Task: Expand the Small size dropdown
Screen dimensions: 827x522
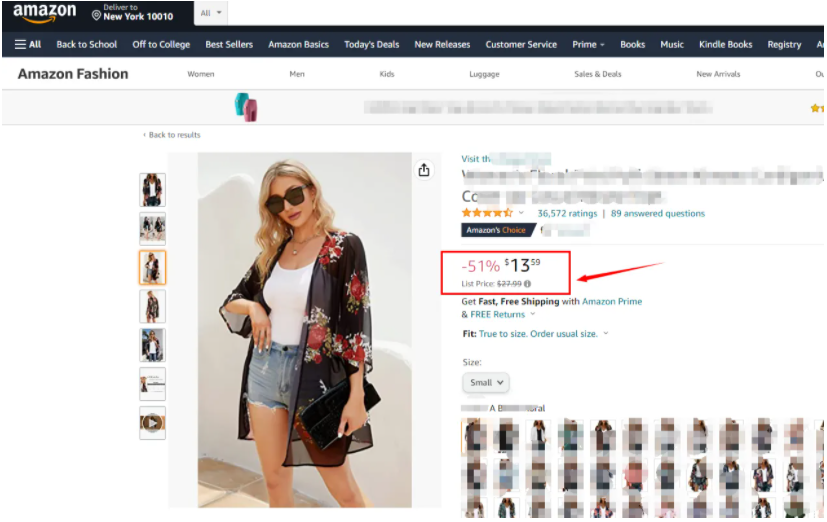Action: [487, 382]
